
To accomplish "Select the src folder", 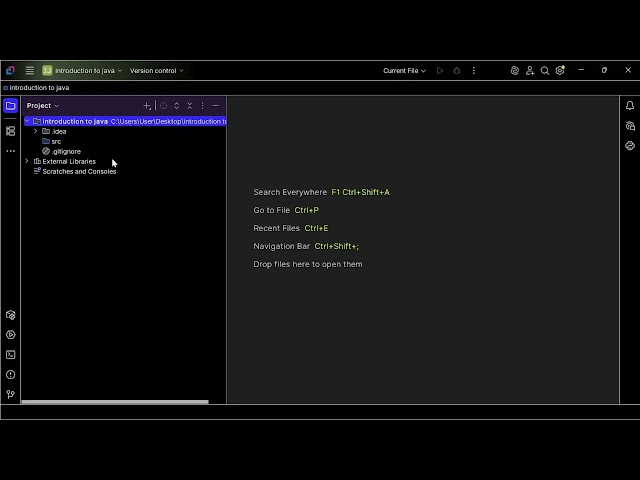I will [x=51, y=141].
